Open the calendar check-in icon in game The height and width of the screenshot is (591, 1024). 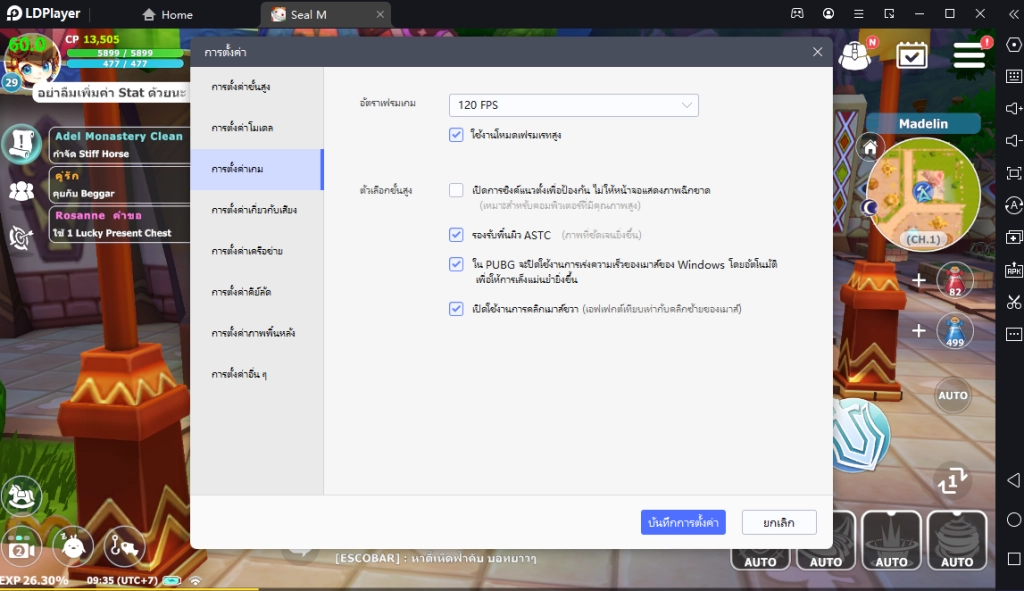tap(912, 56)
